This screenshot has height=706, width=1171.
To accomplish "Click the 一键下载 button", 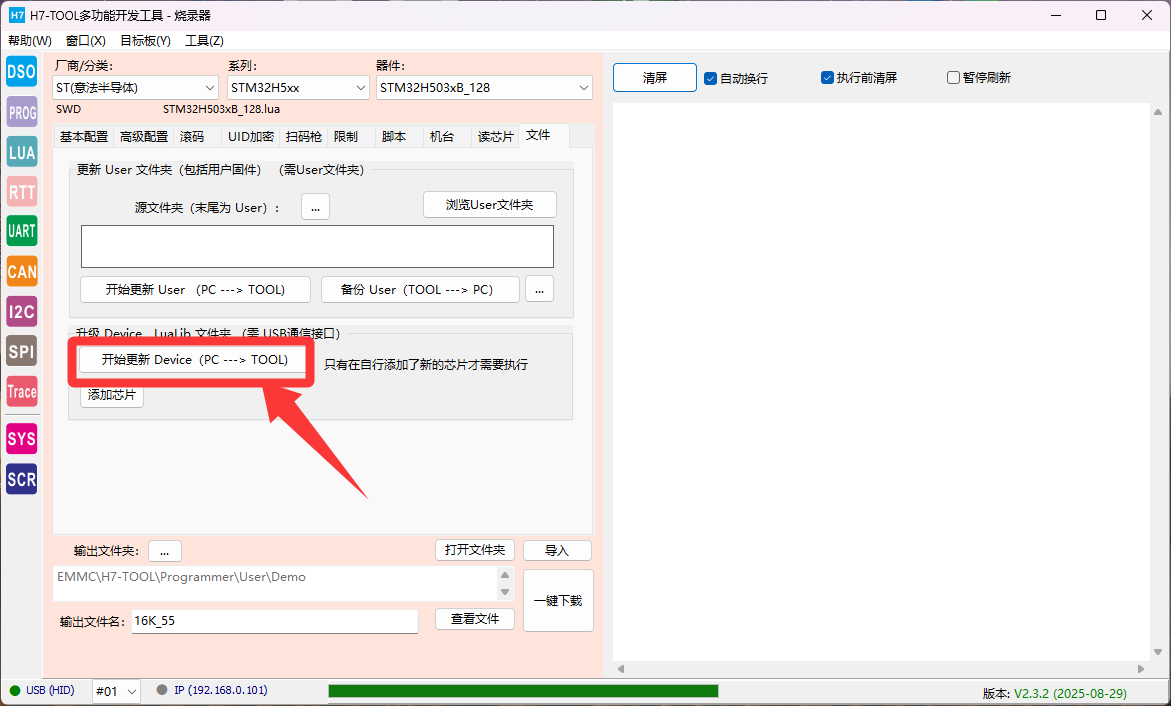I will coord(558,601).
